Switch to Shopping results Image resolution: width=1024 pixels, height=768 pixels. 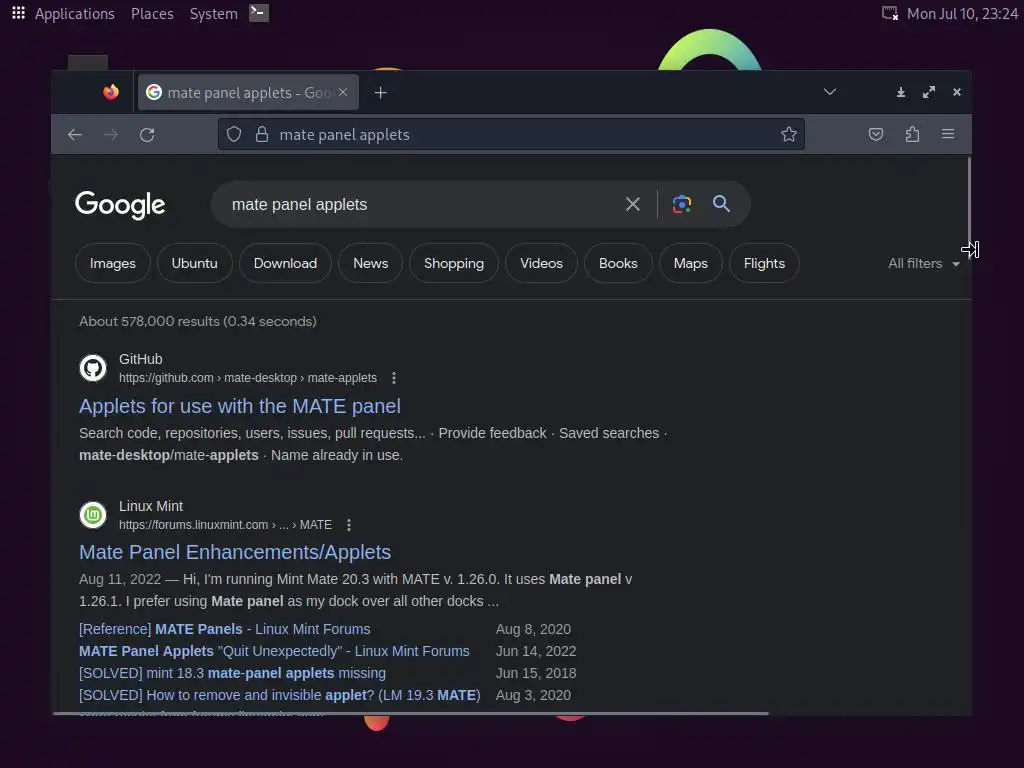click(x=454, y=263)
